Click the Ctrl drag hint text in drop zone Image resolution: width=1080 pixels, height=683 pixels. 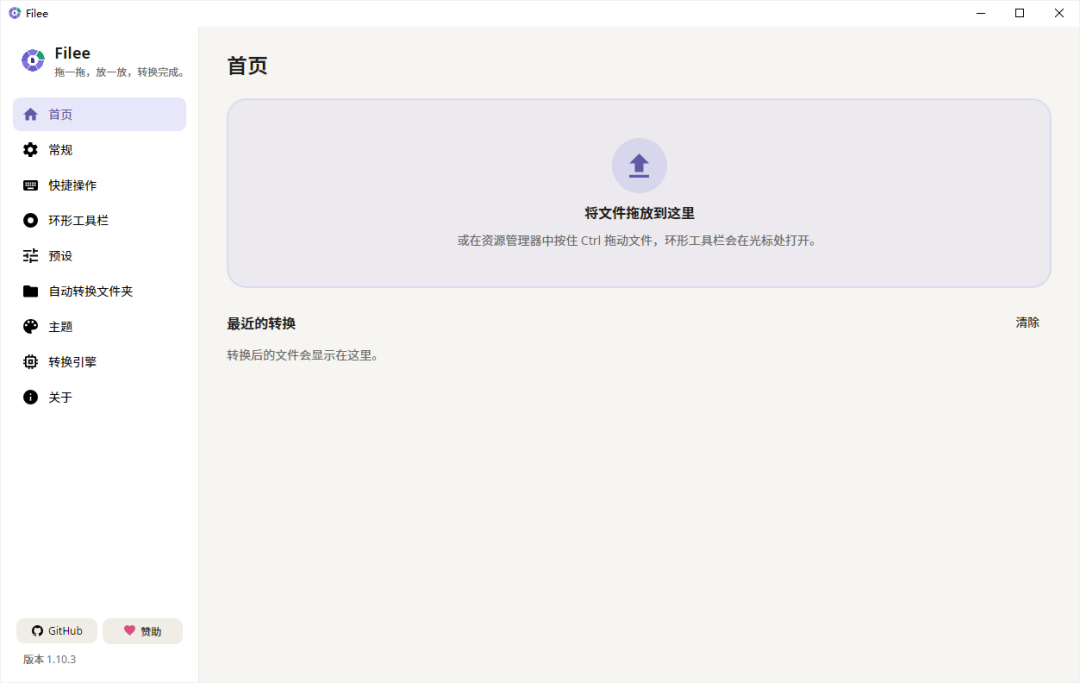click(x=637, y=240)
